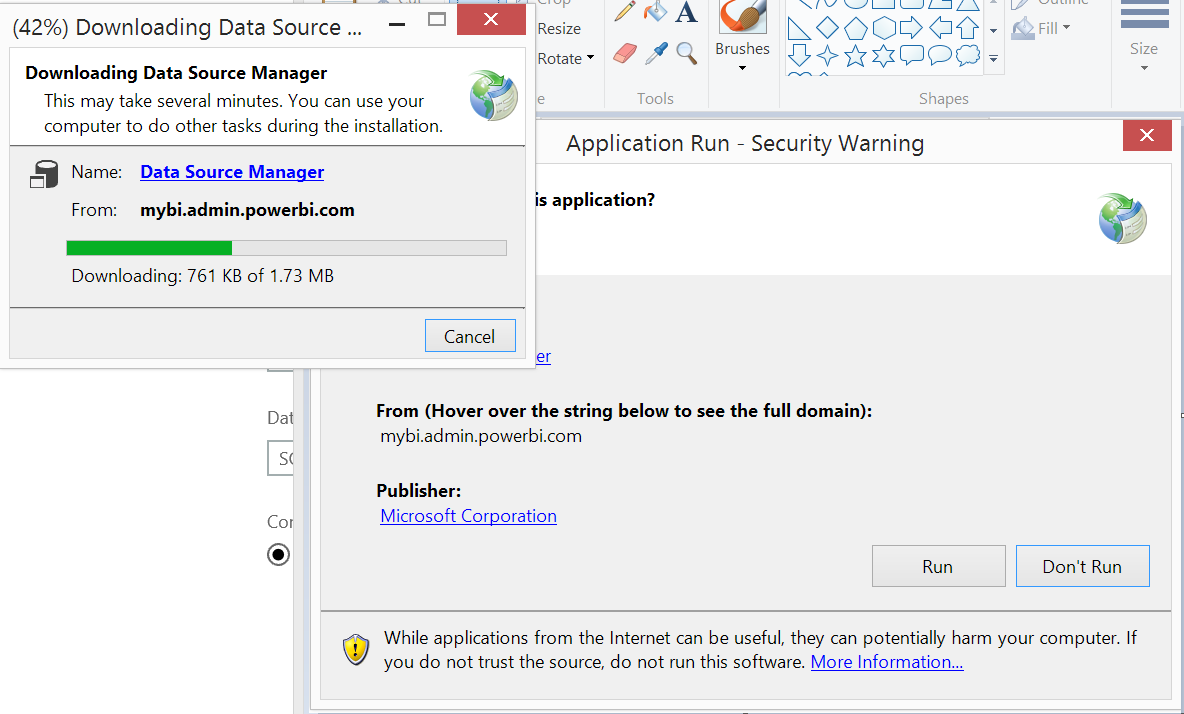Viewport: 1184px width, 714px height.
Task: Click the yellow shield warning icon
Action: [x=356, y=649]
